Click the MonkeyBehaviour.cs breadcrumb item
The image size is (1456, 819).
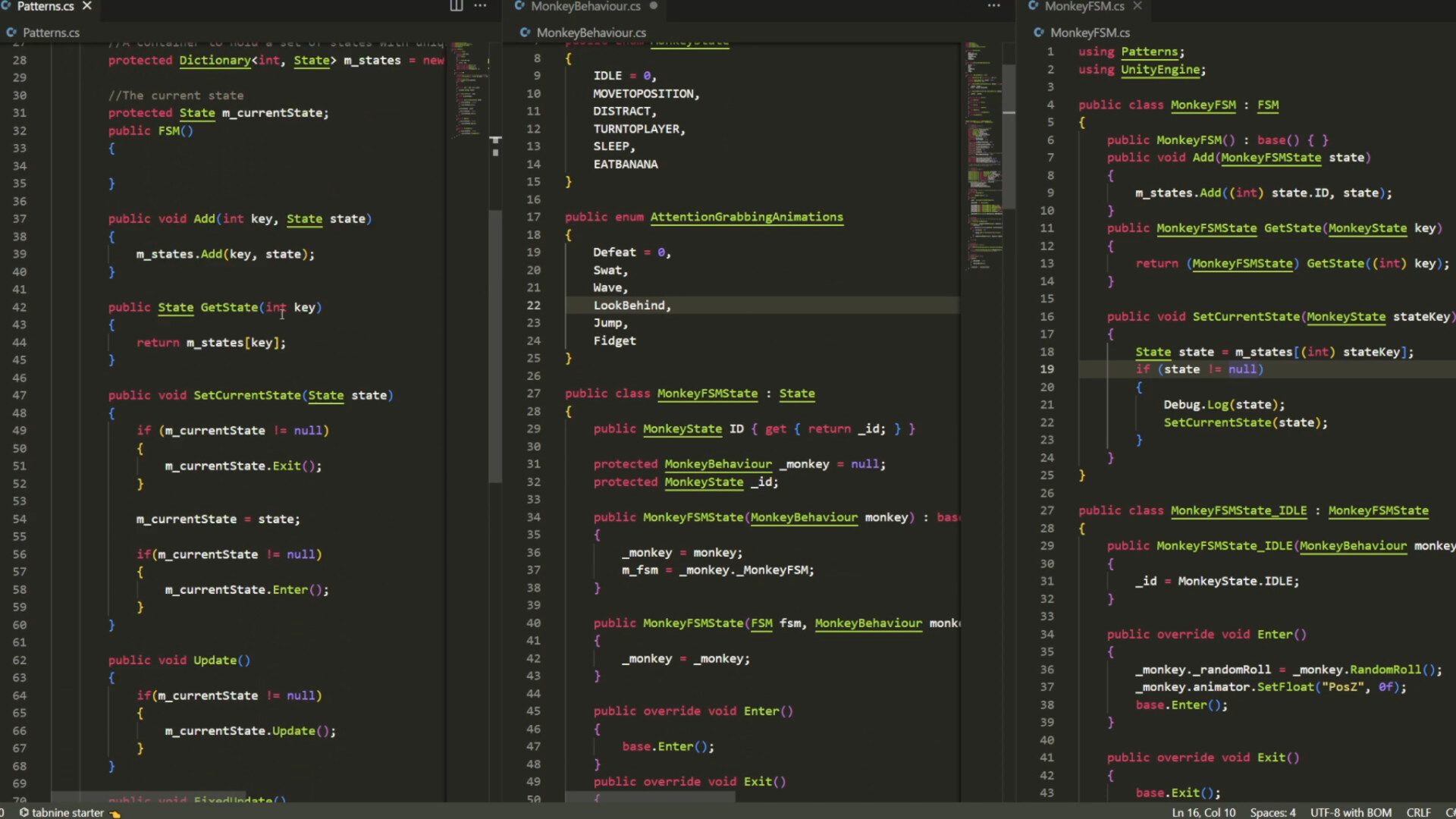coord(591,33)
